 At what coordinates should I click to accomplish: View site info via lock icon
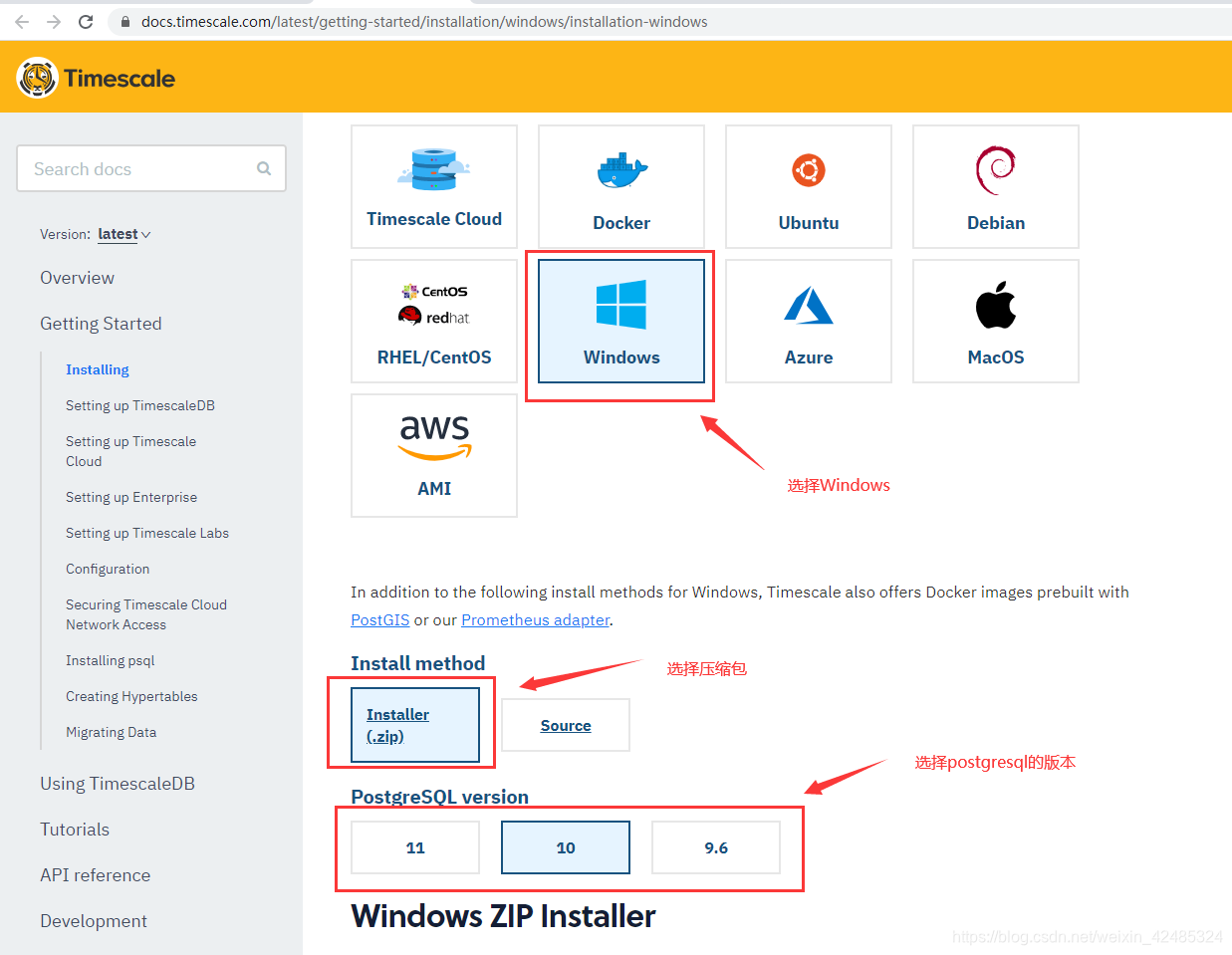[125, 21]
